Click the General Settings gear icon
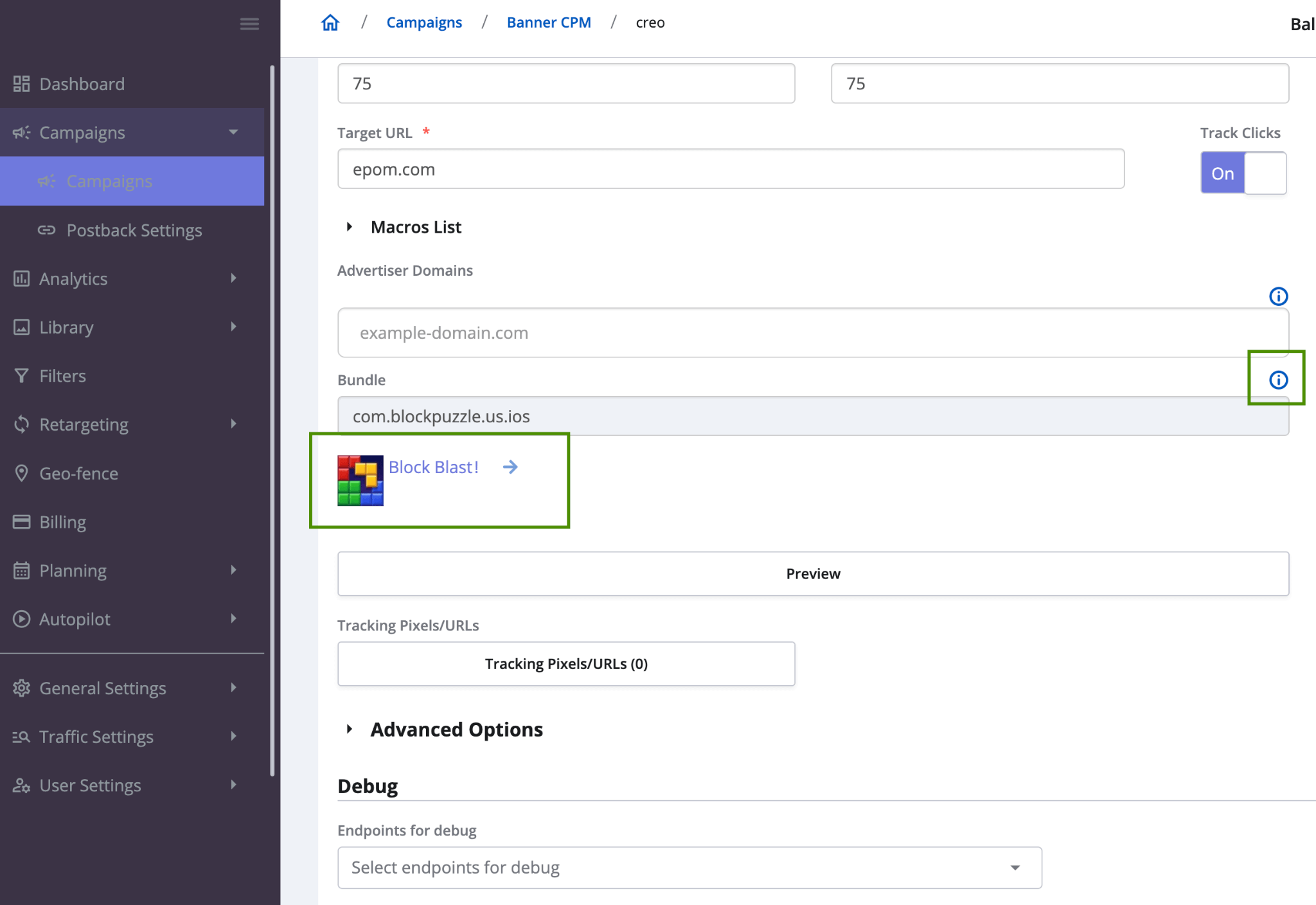Viewport: 1316px width, 905px height. 22,688
